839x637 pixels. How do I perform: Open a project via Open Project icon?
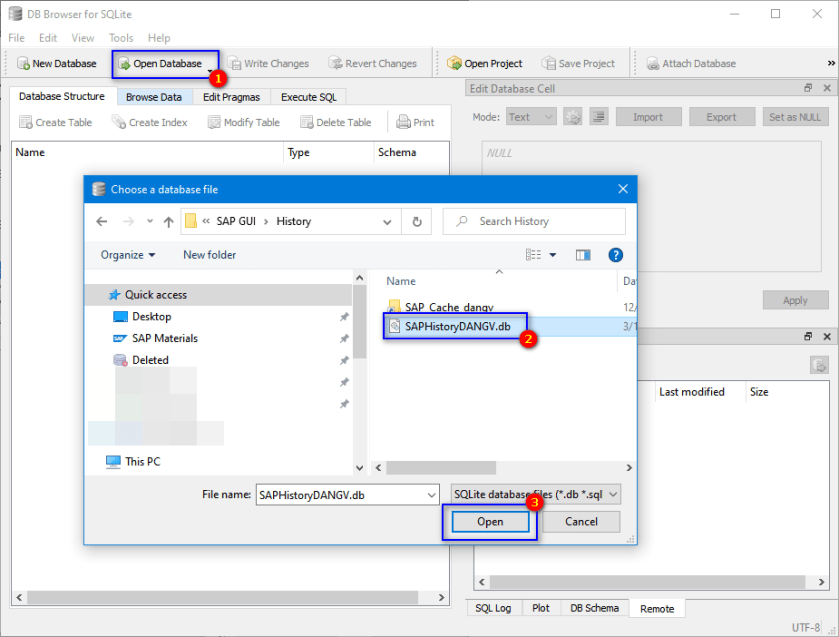pyautogui.click(x=485, y=62)
